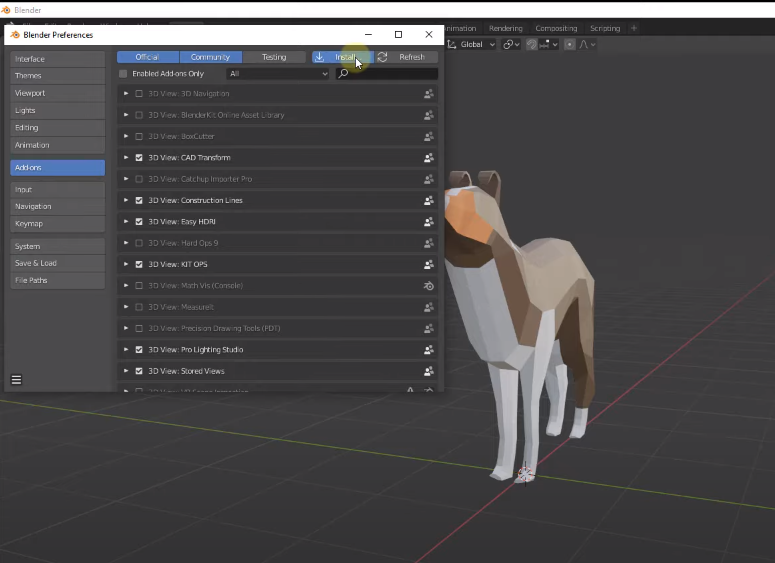Click community icon on Precision Drawing Tools row

tap(429, 328)
